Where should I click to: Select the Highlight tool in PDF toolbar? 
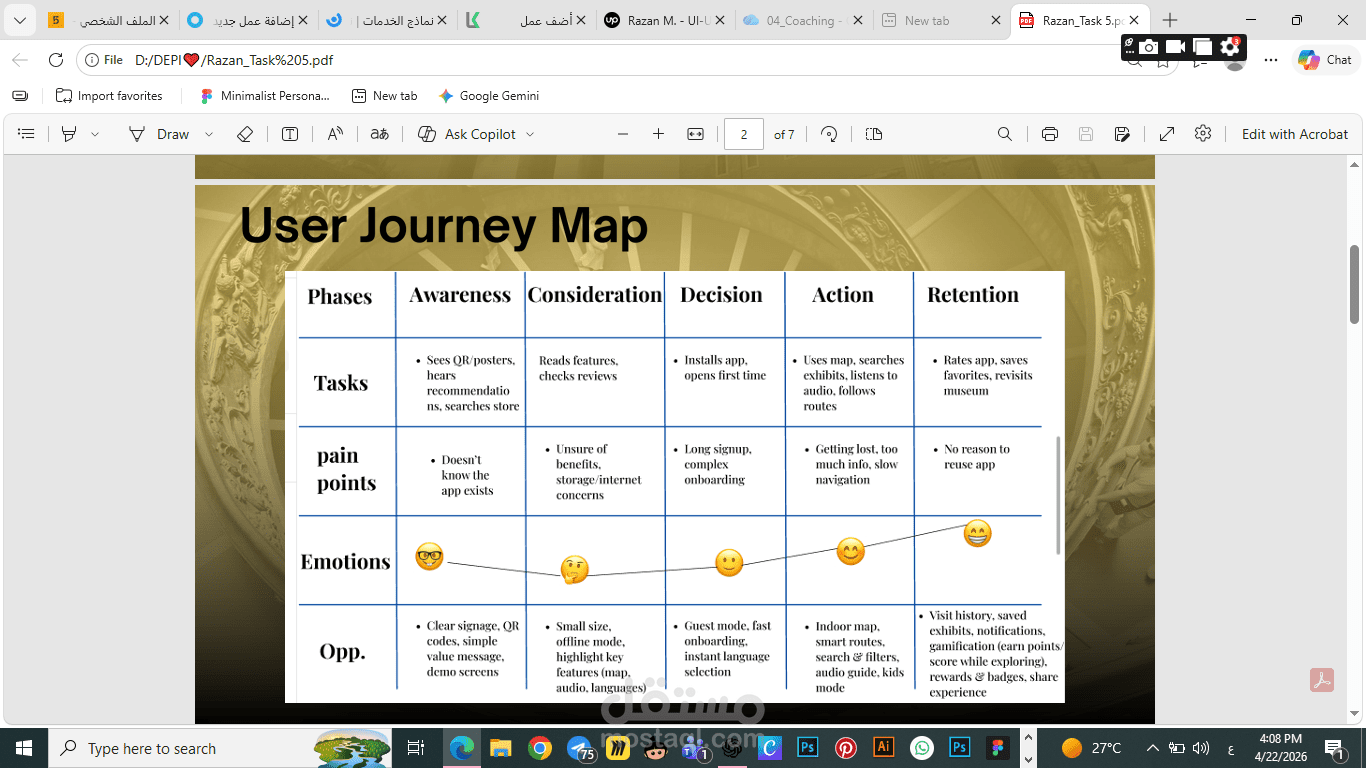(69, 134)
